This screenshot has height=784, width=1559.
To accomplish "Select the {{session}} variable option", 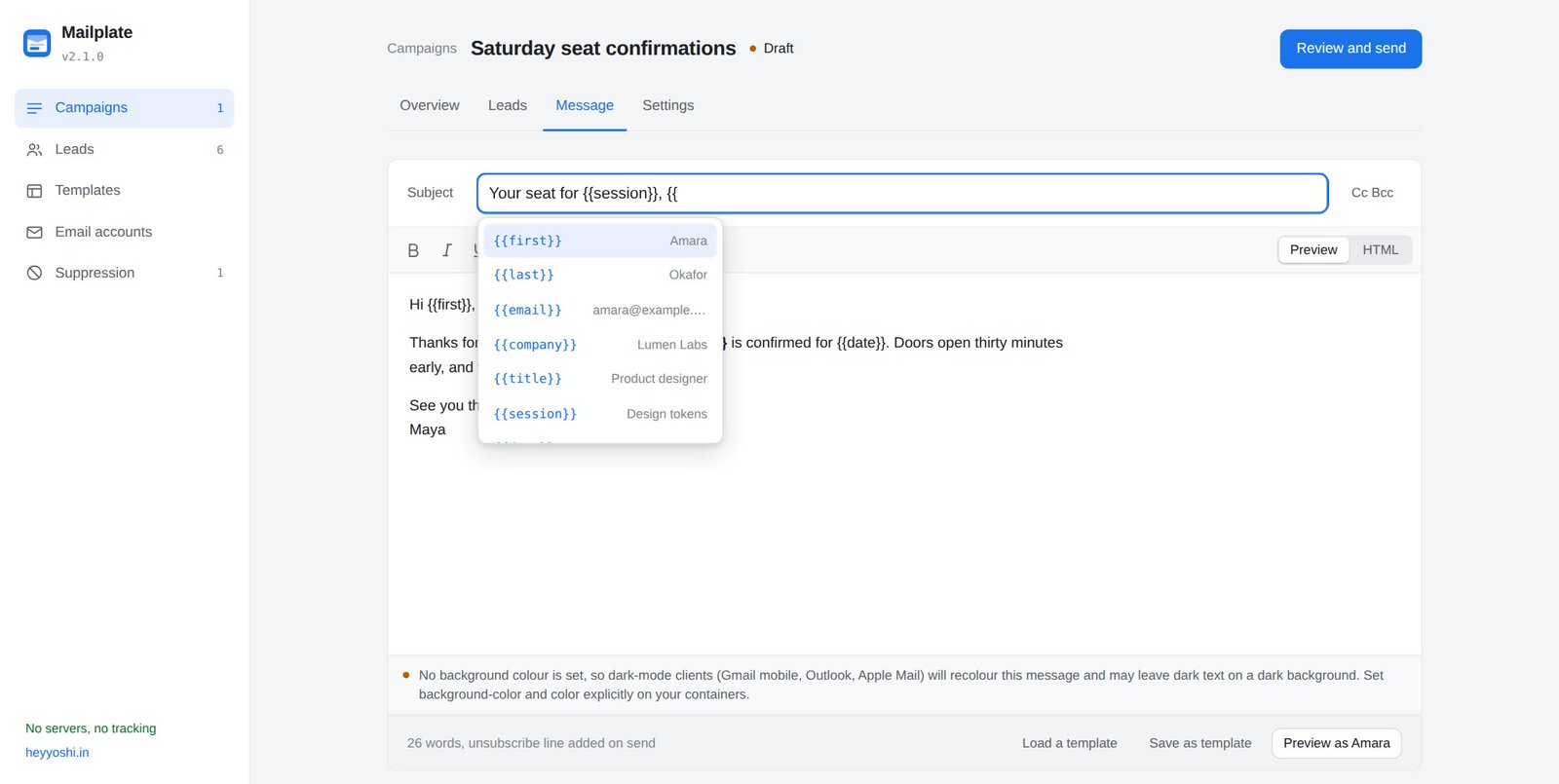I will coord(600,414).
